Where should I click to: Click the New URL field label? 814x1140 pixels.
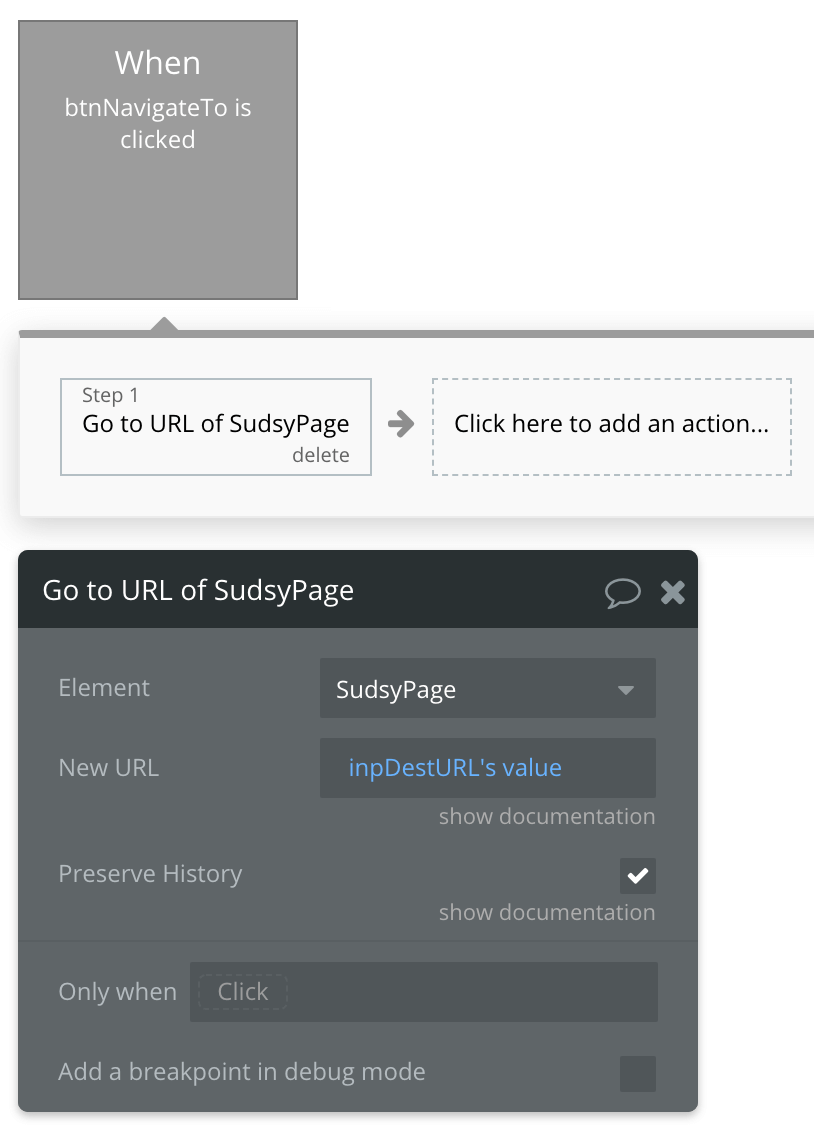point(109,768)
